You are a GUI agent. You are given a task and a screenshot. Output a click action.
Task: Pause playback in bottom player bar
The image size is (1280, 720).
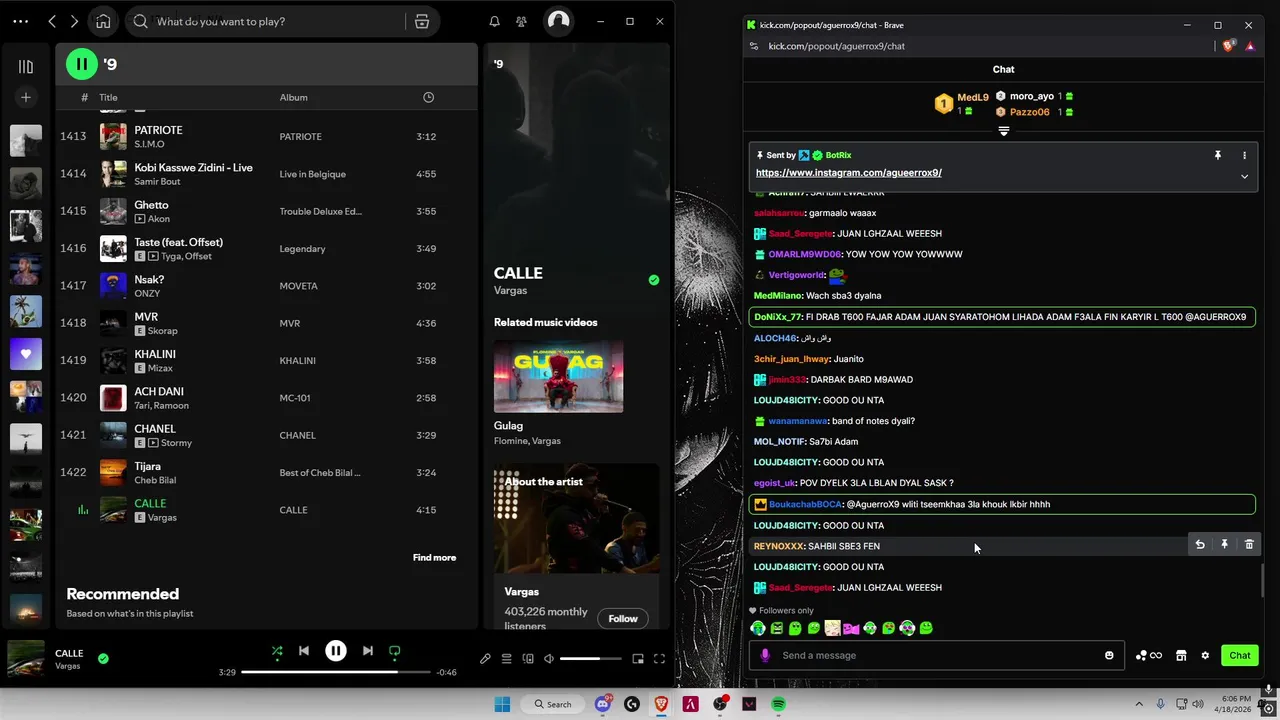pyautogui.click(x=336, y=651)
